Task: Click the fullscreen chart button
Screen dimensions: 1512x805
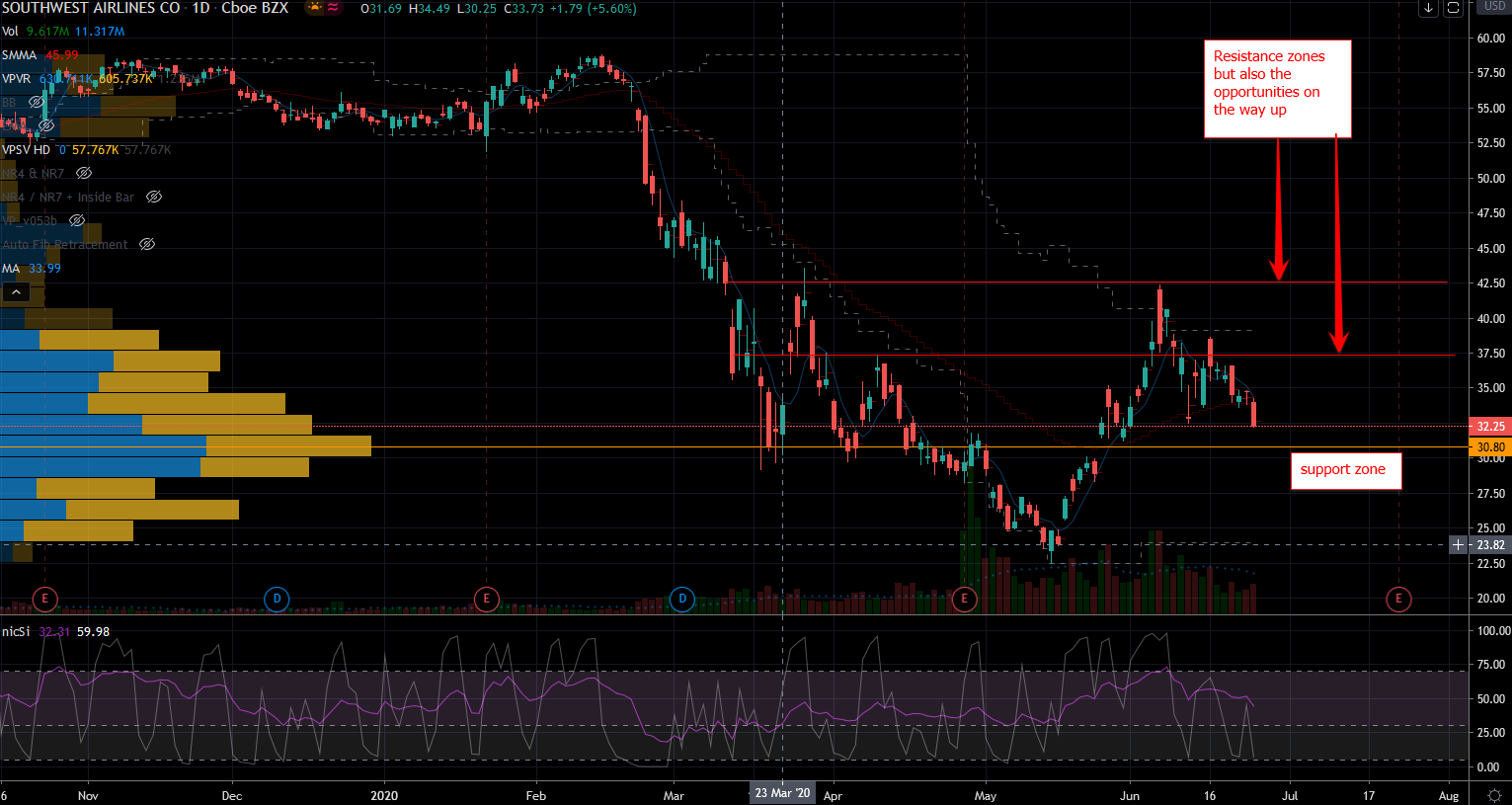Action: (1453, 8)
